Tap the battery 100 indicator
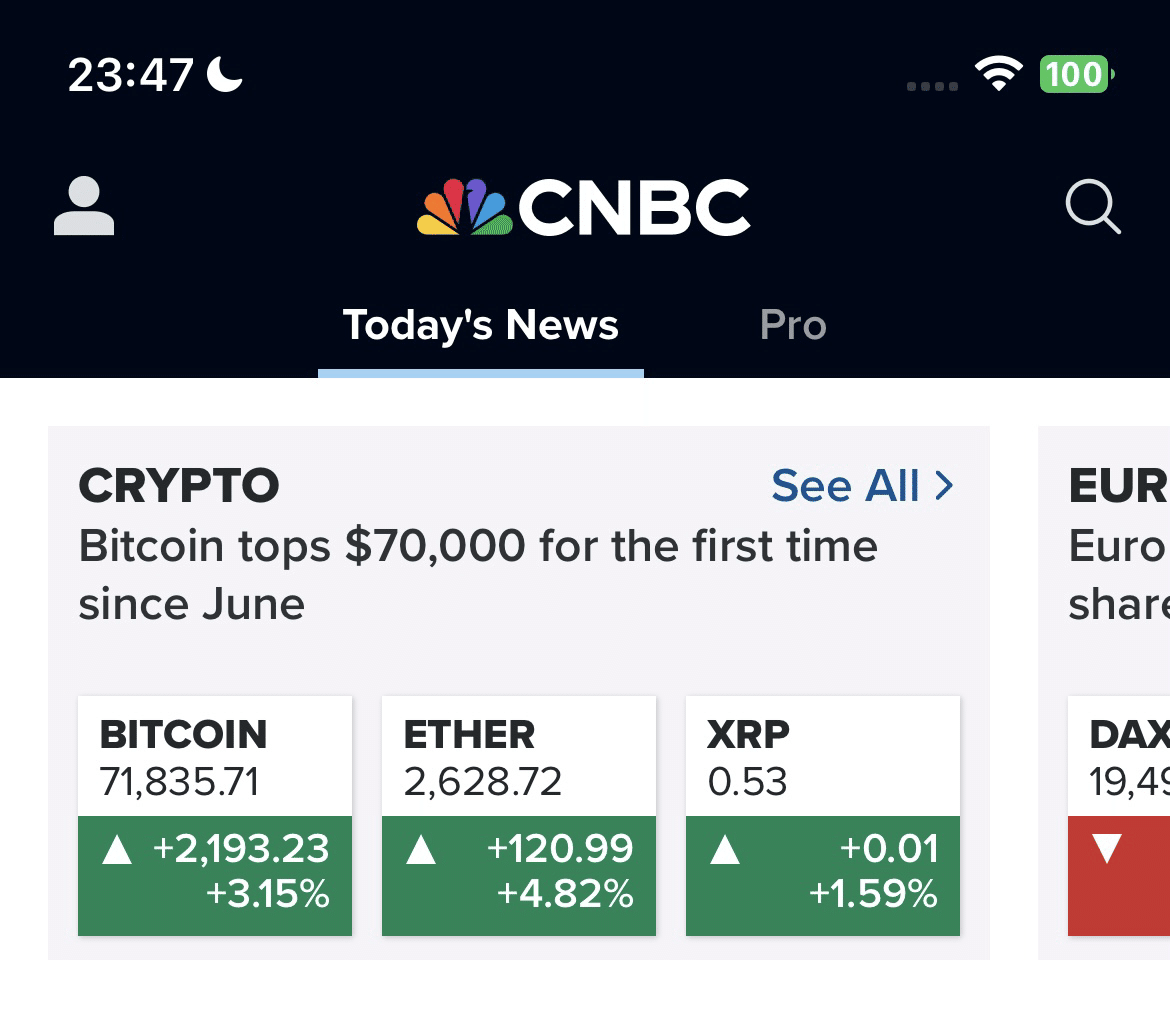 tap(1076, 75)
